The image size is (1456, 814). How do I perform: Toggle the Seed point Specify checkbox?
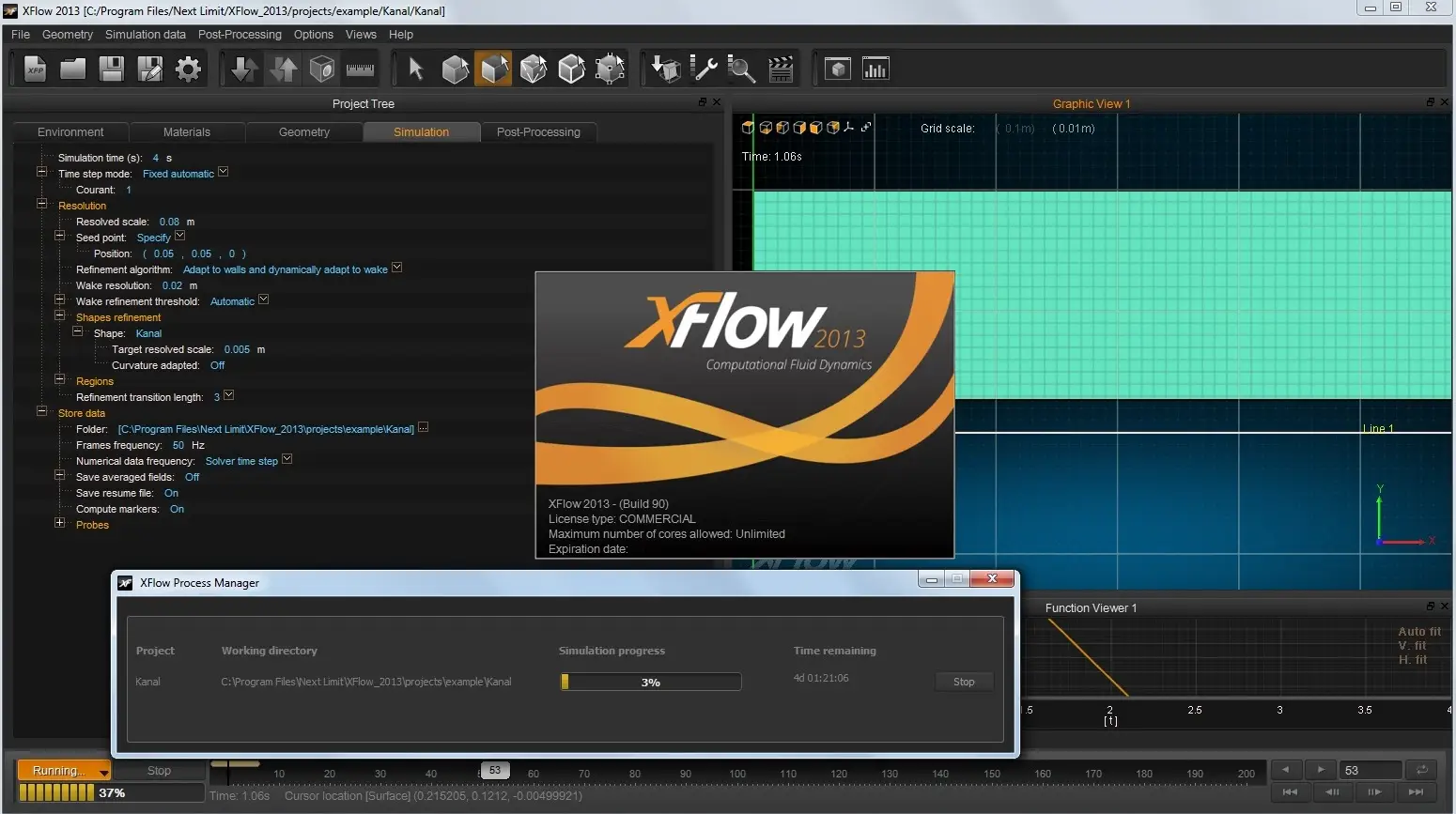pos(179,236)
